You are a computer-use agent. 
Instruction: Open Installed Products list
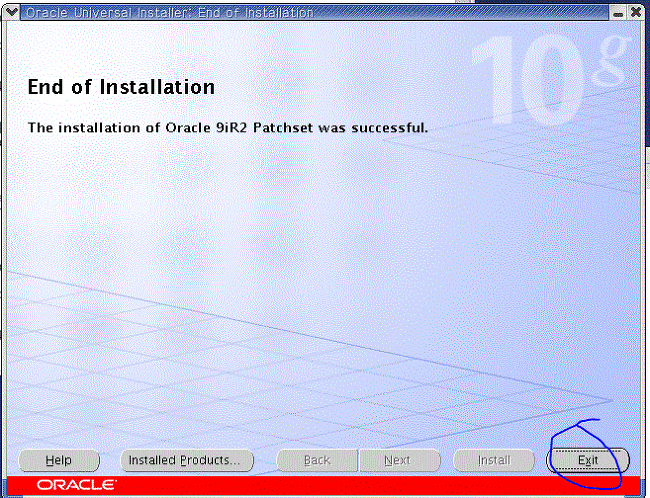pyautogui.click(x=187, y=460)
